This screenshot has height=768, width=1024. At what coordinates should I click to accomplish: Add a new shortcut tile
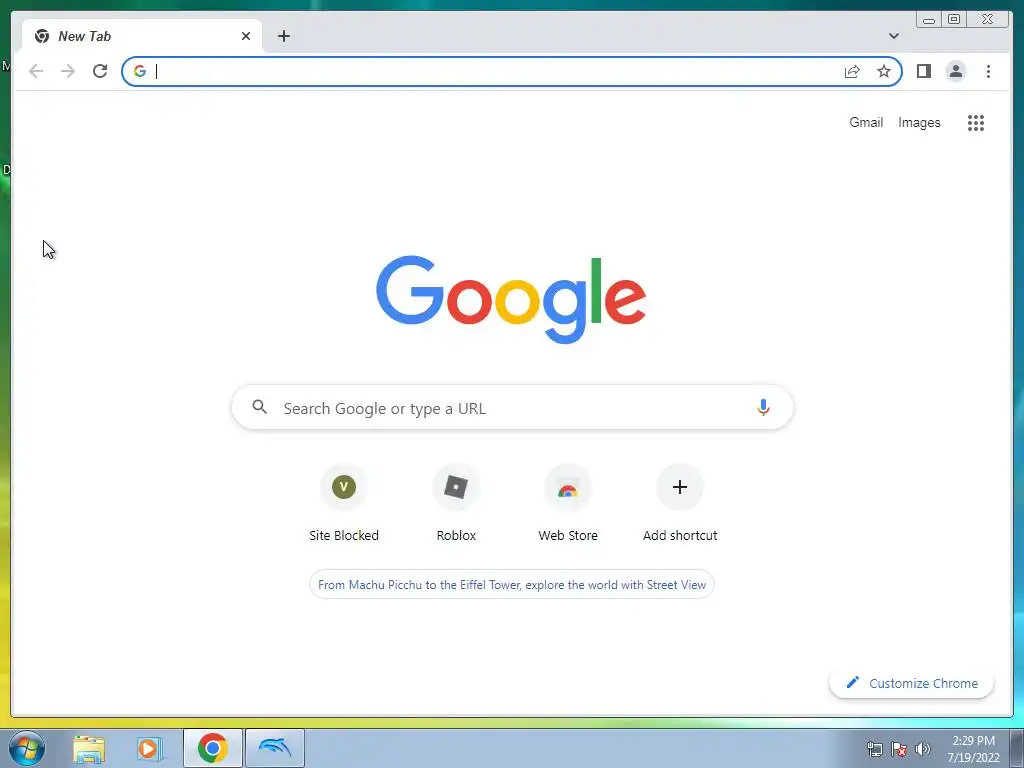pos(680,504)
